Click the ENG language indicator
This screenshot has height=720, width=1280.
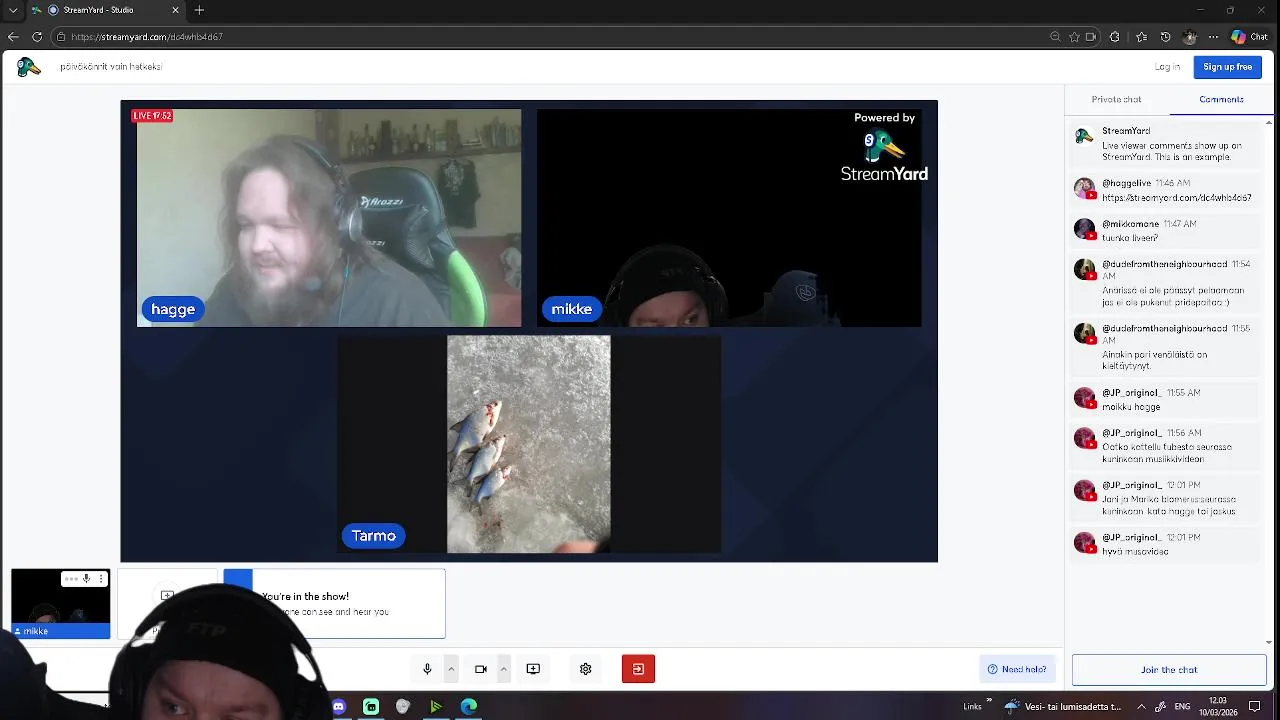point(1182,706)
